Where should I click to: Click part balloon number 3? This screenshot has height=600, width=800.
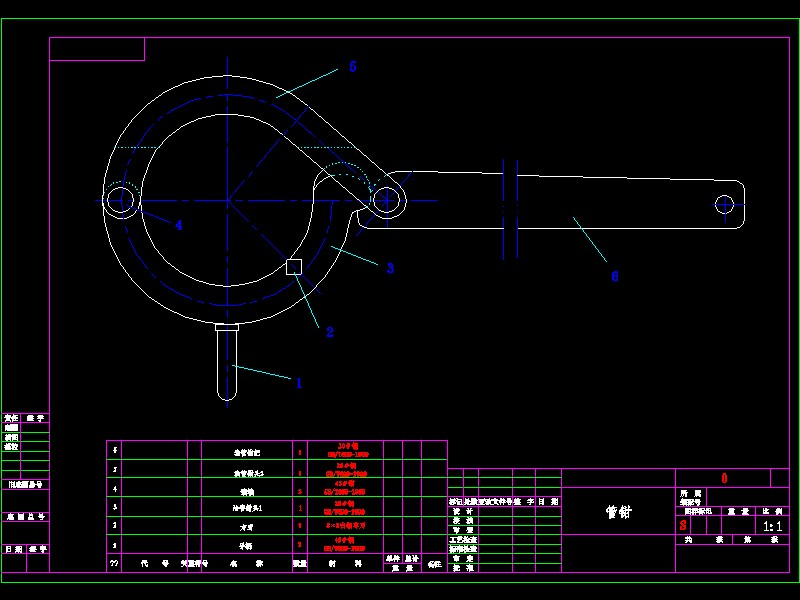click(390, 268)
